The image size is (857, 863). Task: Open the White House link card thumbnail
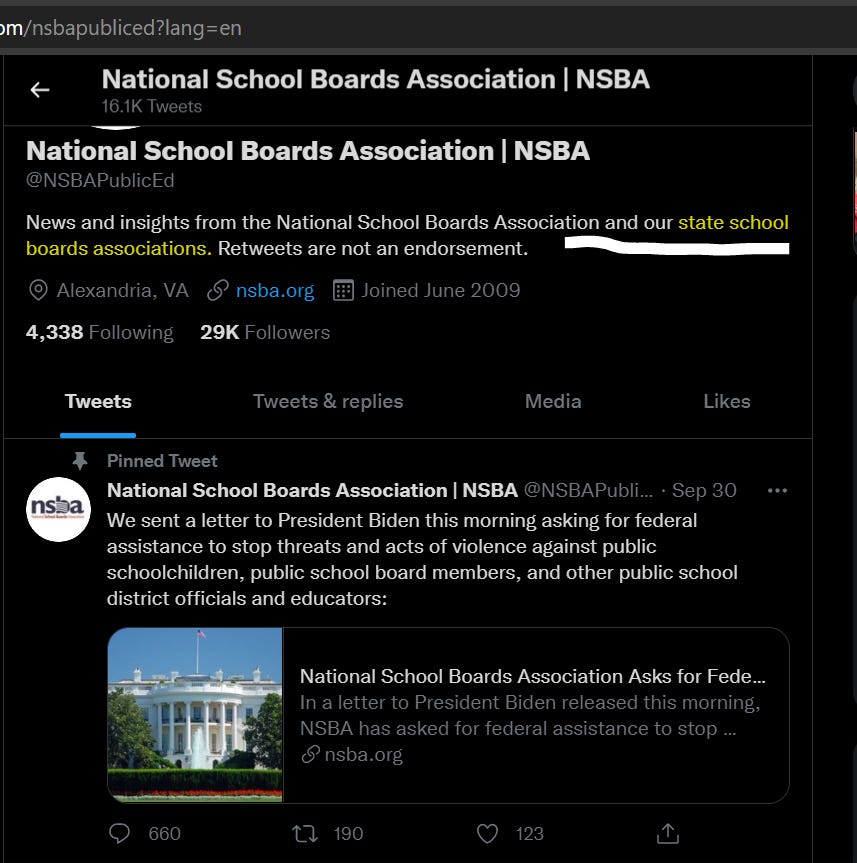pos(195,715)
